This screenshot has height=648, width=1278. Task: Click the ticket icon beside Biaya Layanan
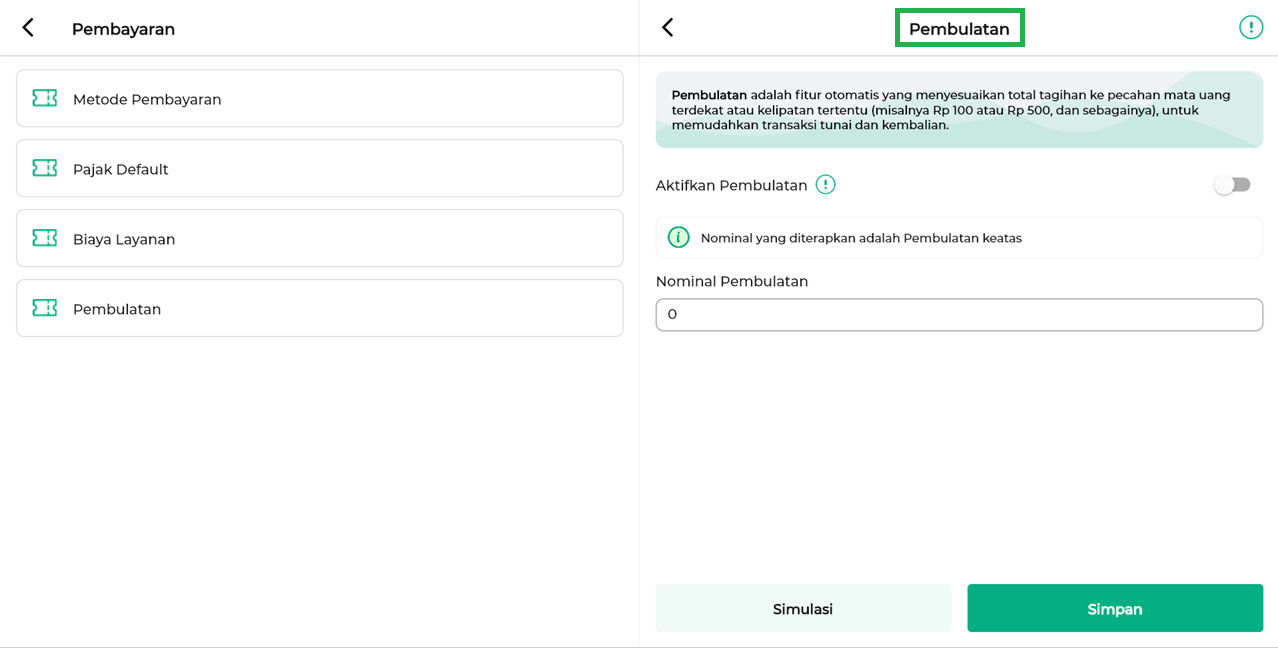(x=45, y=238)
